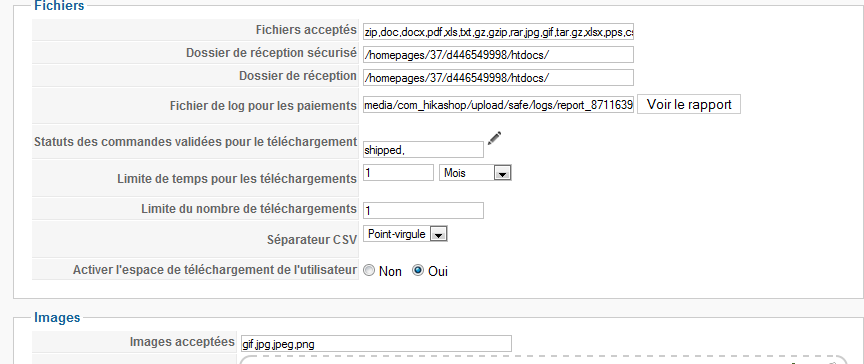Click the 'Activer l'espace de téléchargement' label
The width and height of the screenshot is (864, 364).
[215, 270]
